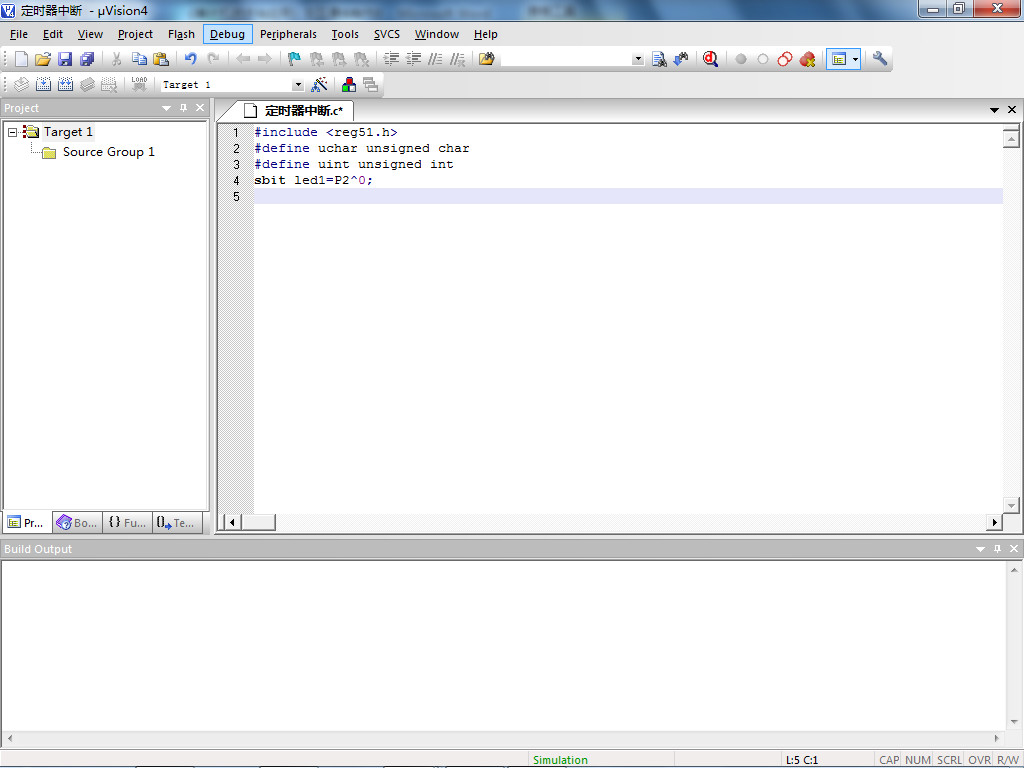The width and height of the screenshot is (1024, 768).
Task: Open the find text combo box dropdown
Action: coord(638,59)
